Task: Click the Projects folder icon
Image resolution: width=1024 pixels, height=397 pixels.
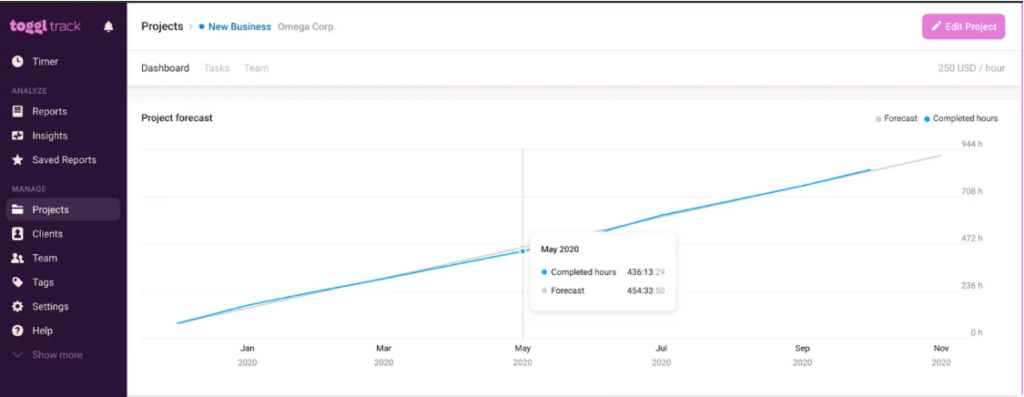Action: [x=18, y=210]
